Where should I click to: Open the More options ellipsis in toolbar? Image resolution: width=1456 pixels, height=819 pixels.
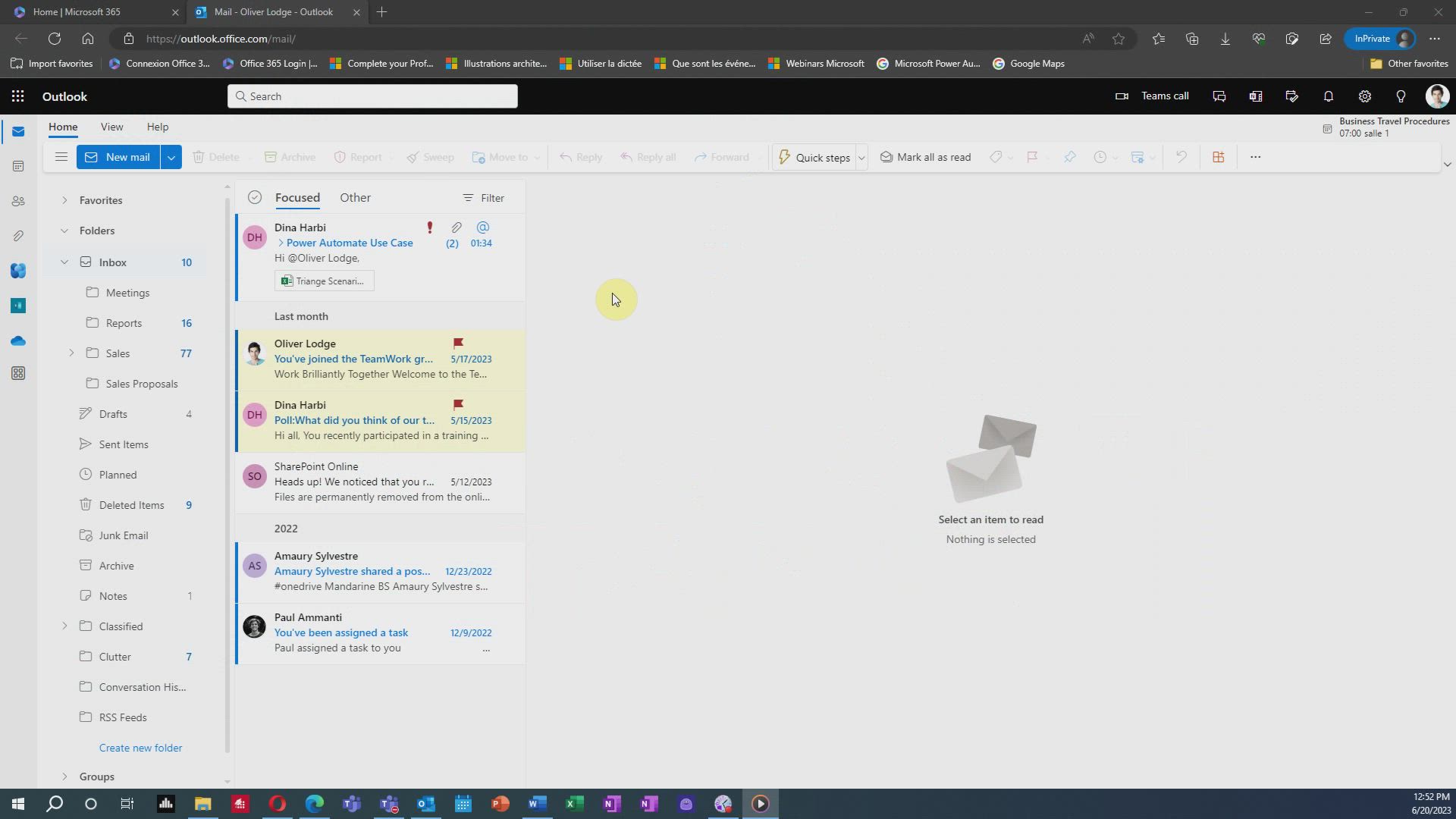tap(1255, 157)
